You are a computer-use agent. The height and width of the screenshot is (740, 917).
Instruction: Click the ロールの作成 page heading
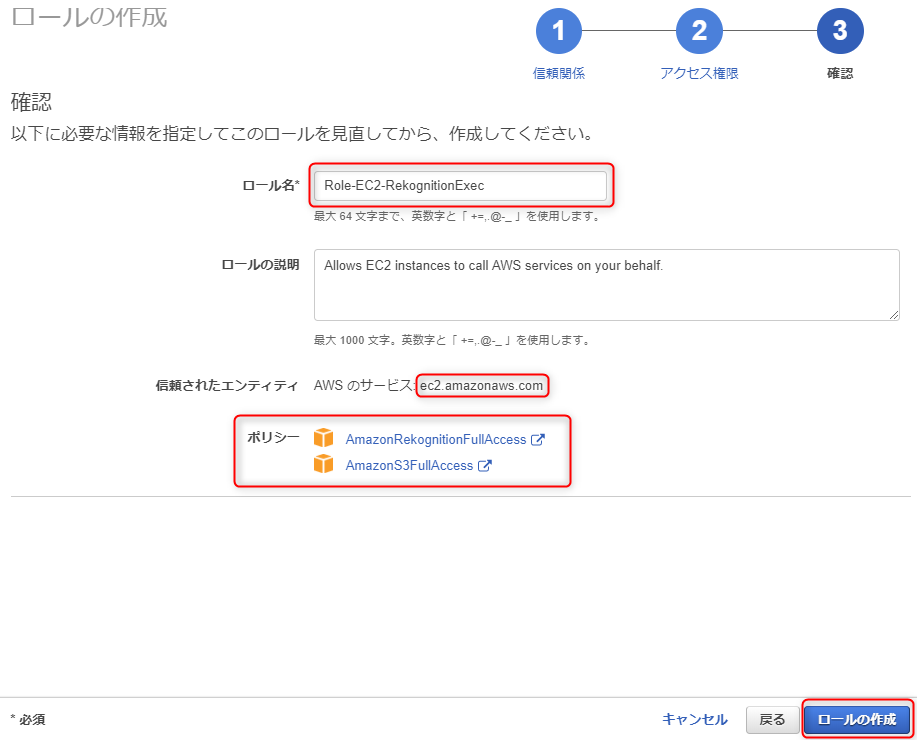coord(89,18)
